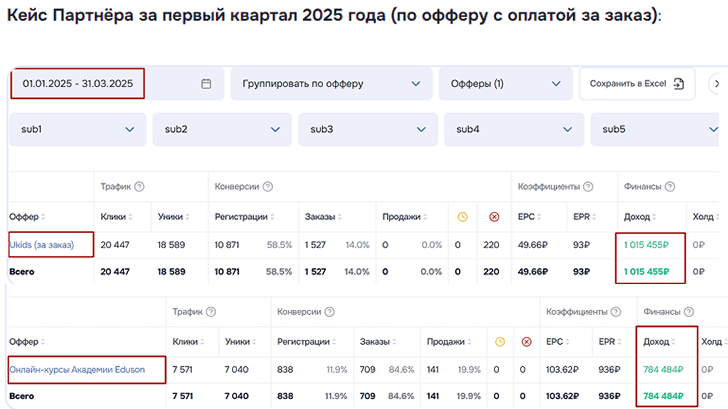Image resolution: width=728 pixels, height=409 pixels.
Task: Click income 784 484₽ in second Всего row
Action: (663, 396)
